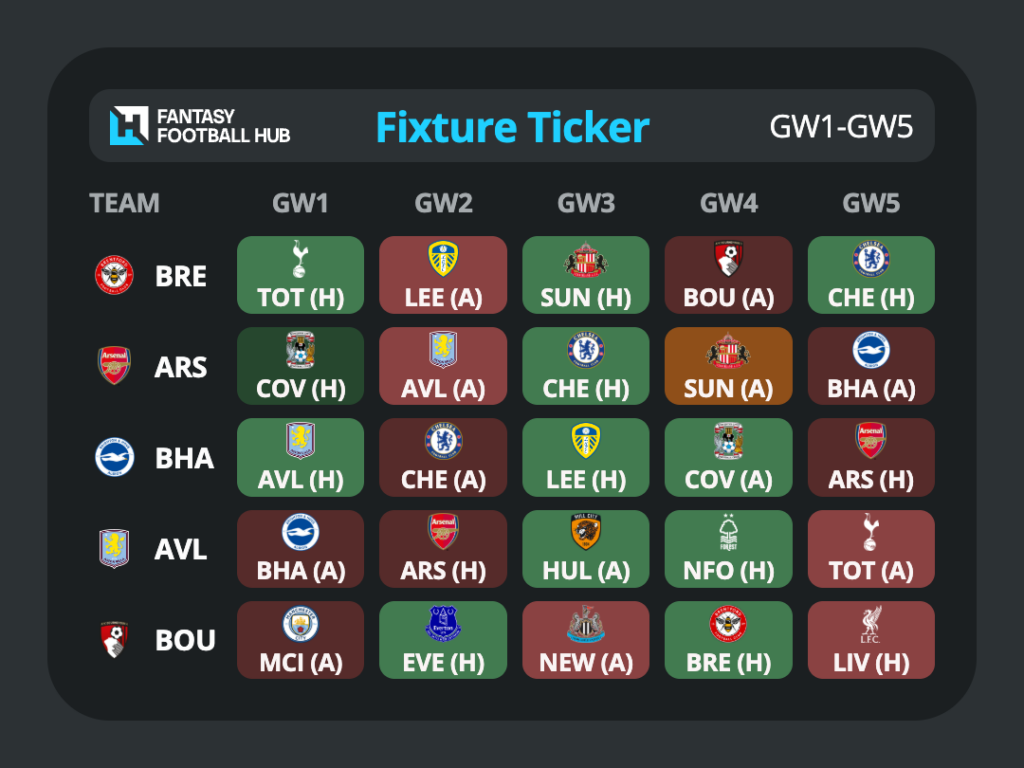
Task: Click the Aston Villa crest in team column
Action: (114, 549)
